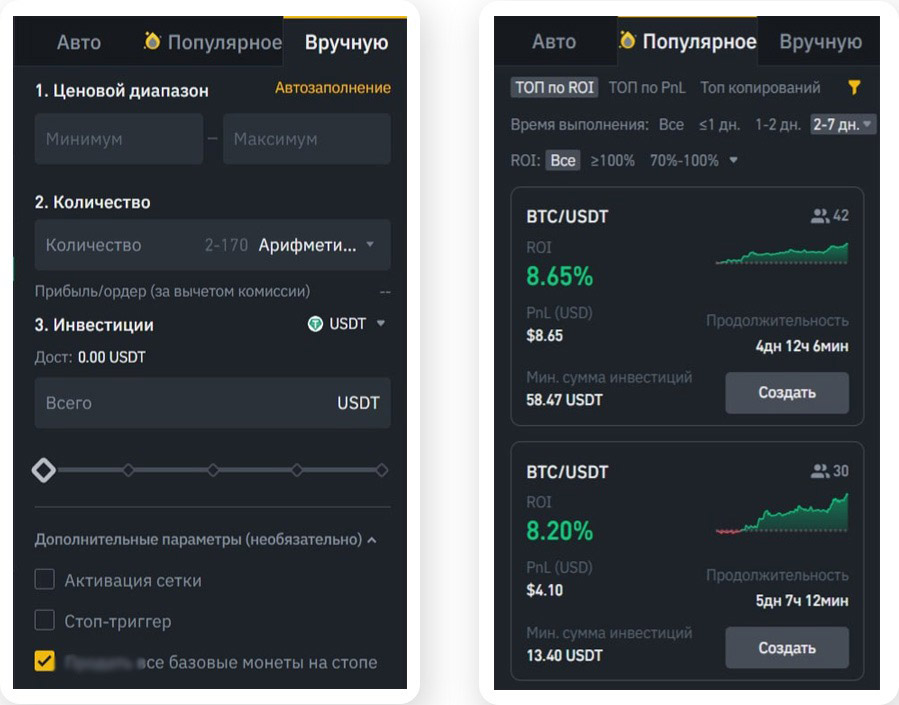Click the Минимум price input field
Viewport: 899px width, 705px height.
point(118,139)
